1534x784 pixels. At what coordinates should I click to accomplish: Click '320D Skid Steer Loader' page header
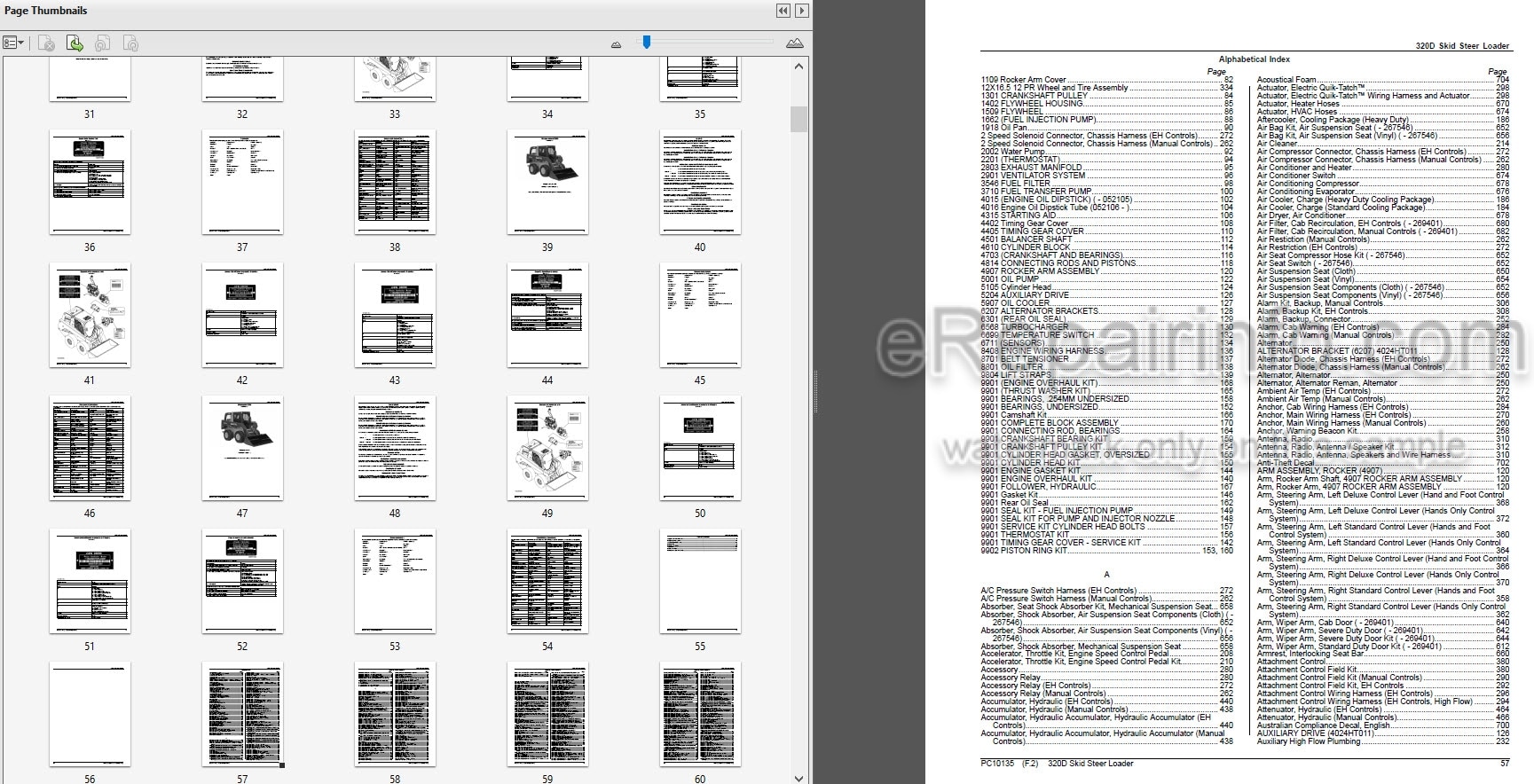(x=1462, y=45)
